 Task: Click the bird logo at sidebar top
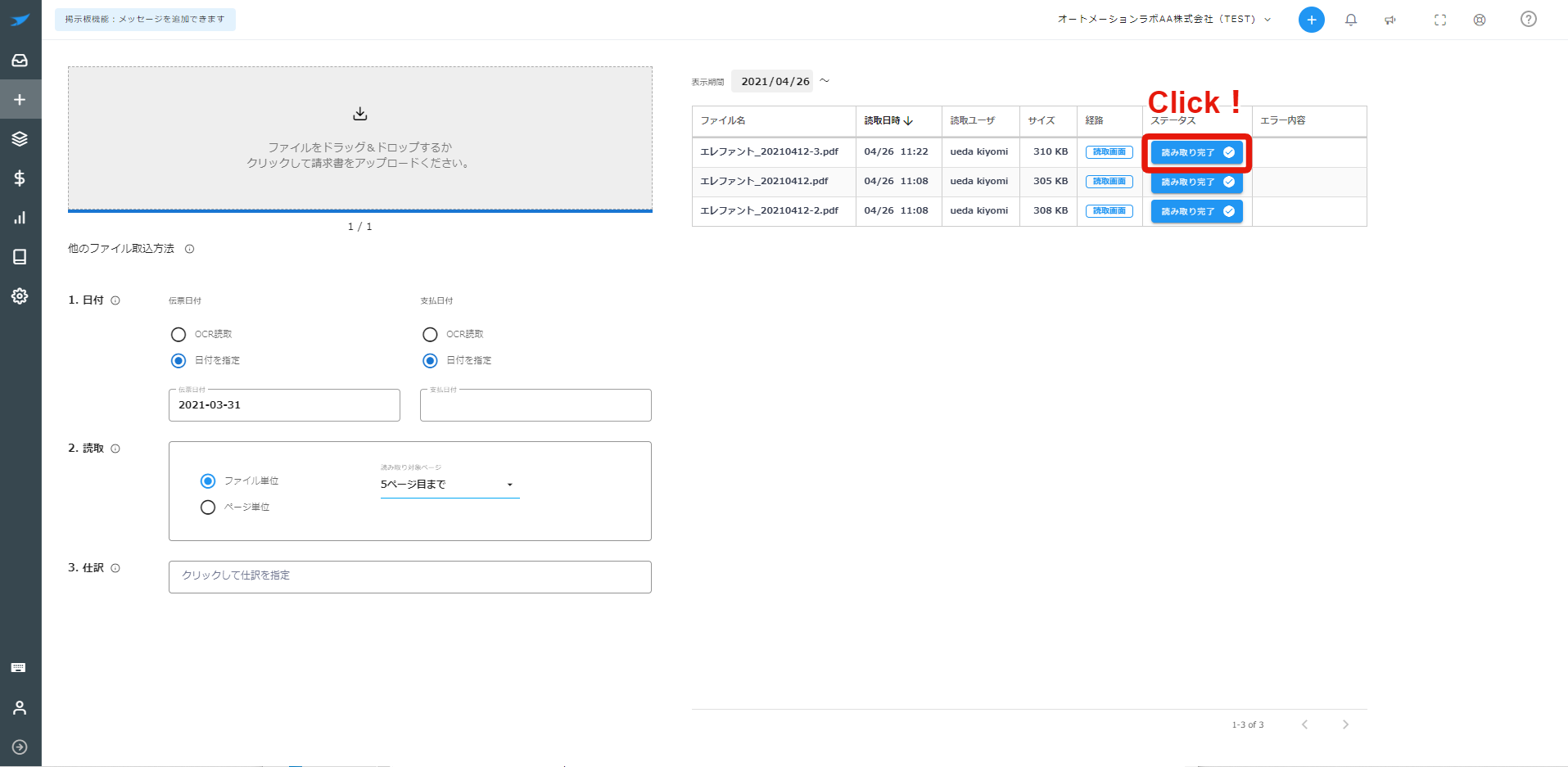(x=20, y=20)
